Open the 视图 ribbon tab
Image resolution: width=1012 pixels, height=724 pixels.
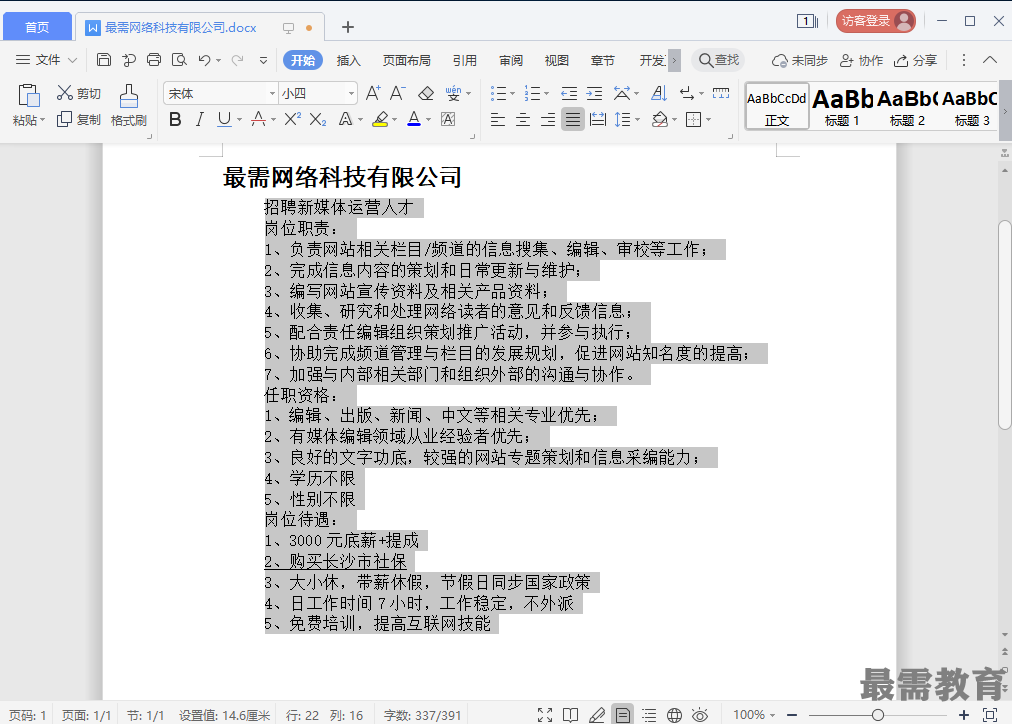click(557, 61)
